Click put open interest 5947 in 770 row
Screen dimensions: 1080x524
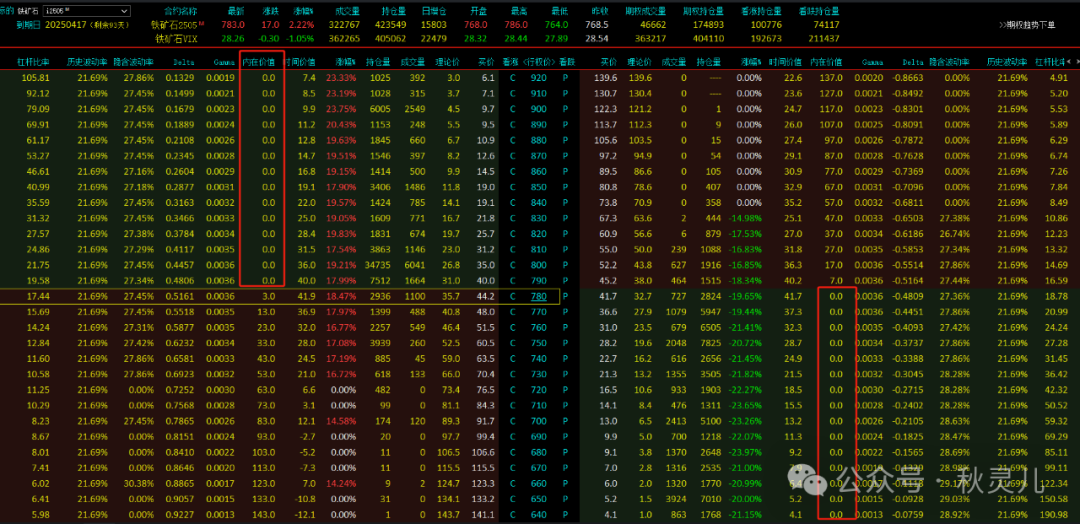[x=710, y=312]
